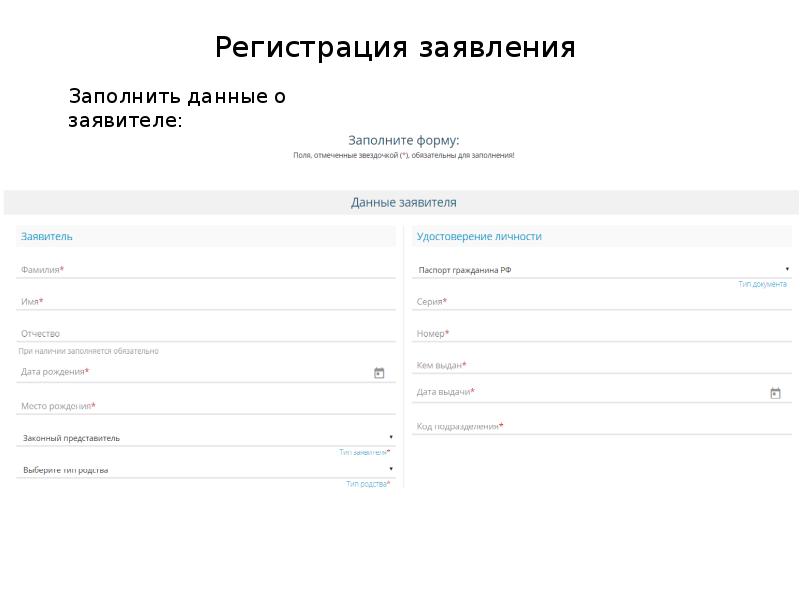Screen dimensions: 800x600
Task: Click into the Дата выдачи field
Action: click(x=585, y=392)
